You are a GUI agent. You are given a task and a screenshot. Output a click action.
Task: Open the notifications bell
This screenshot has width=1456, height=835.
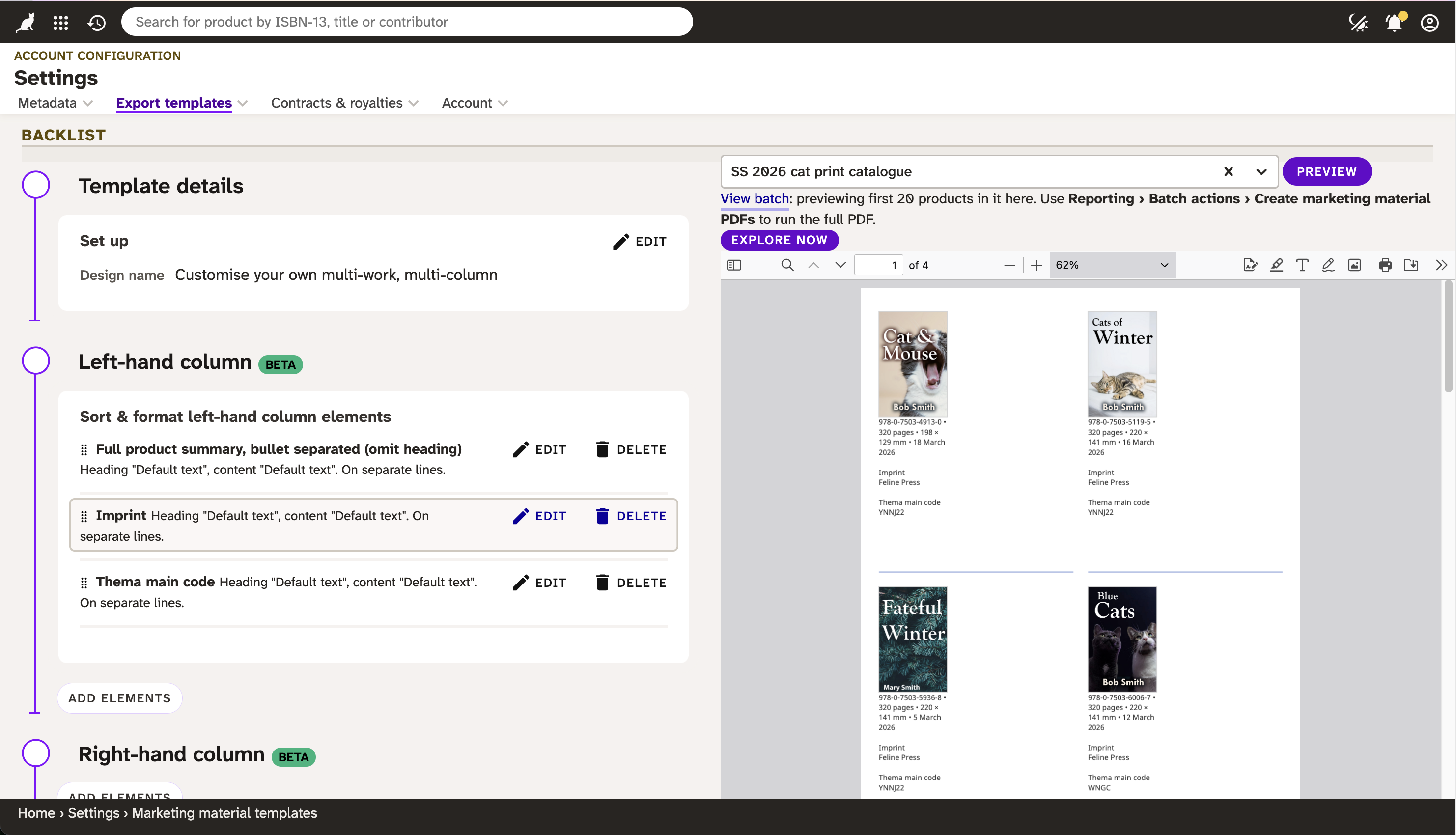click(x=1394, y=23)
